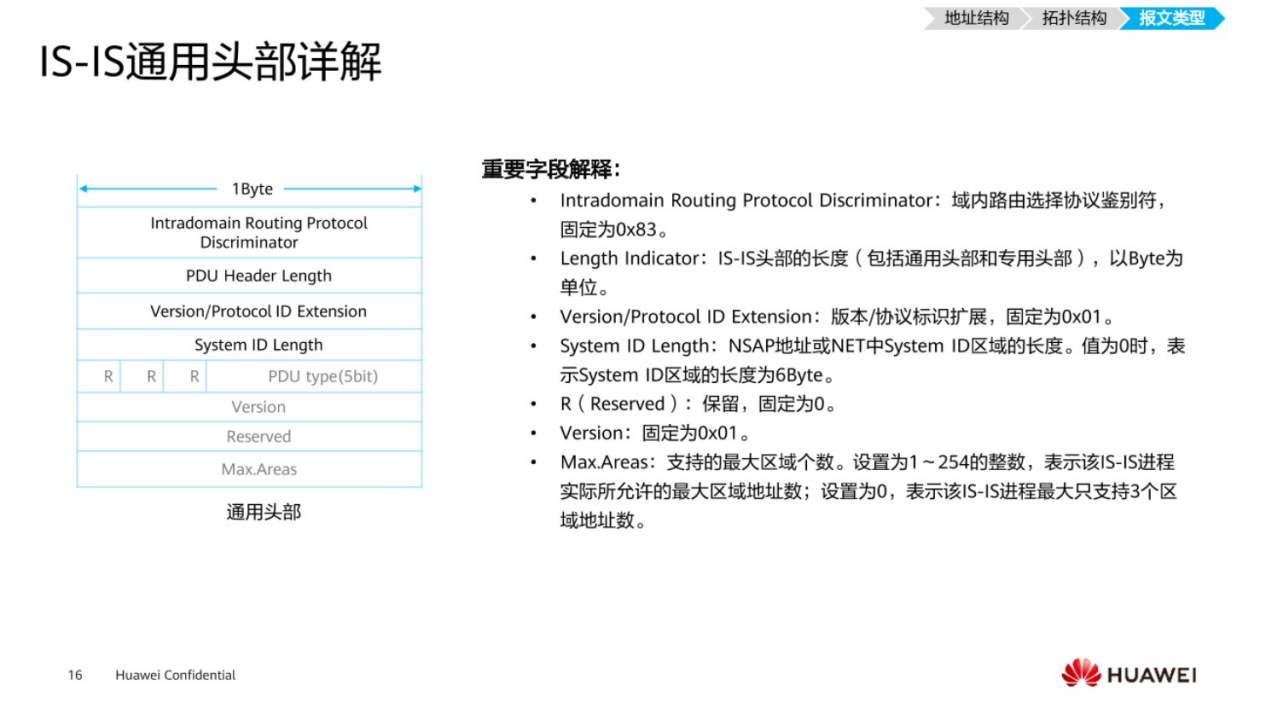Click the Version/Protocol ID Extension table cell
This screenshot has height=706, width=1263.
tap(249, 311)
